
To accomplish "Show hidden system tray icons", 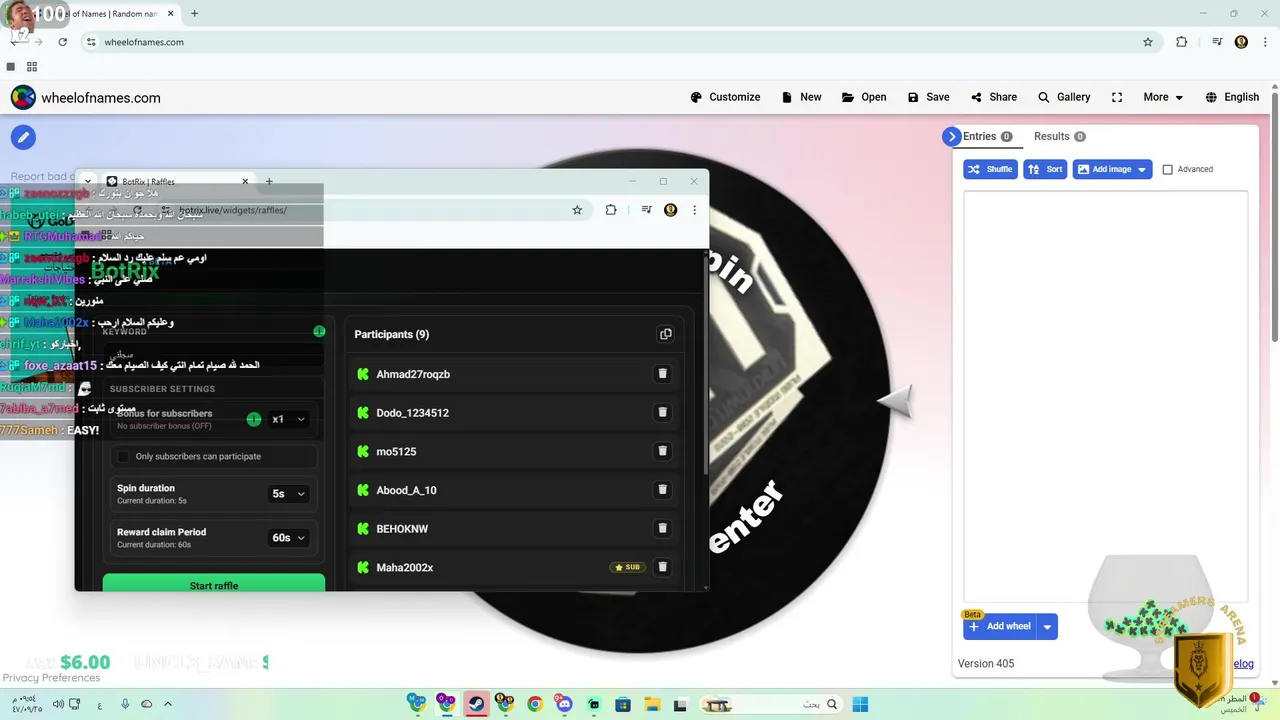I will (x=167, y=704).
